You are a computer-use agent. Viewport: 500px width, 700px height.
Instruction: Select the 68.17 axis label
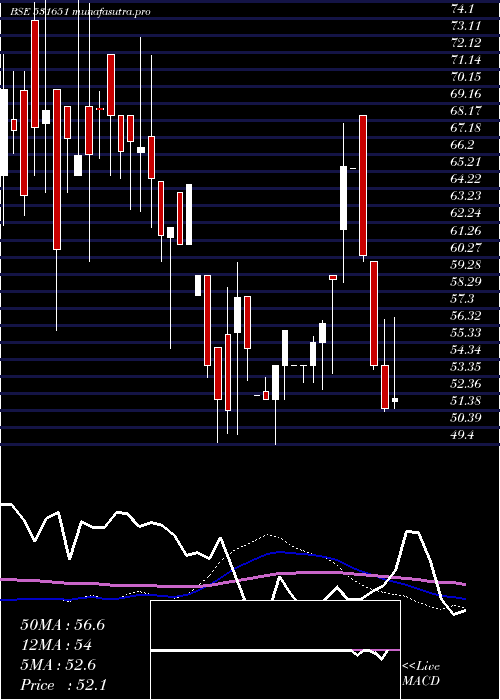[x=466, y=111]
